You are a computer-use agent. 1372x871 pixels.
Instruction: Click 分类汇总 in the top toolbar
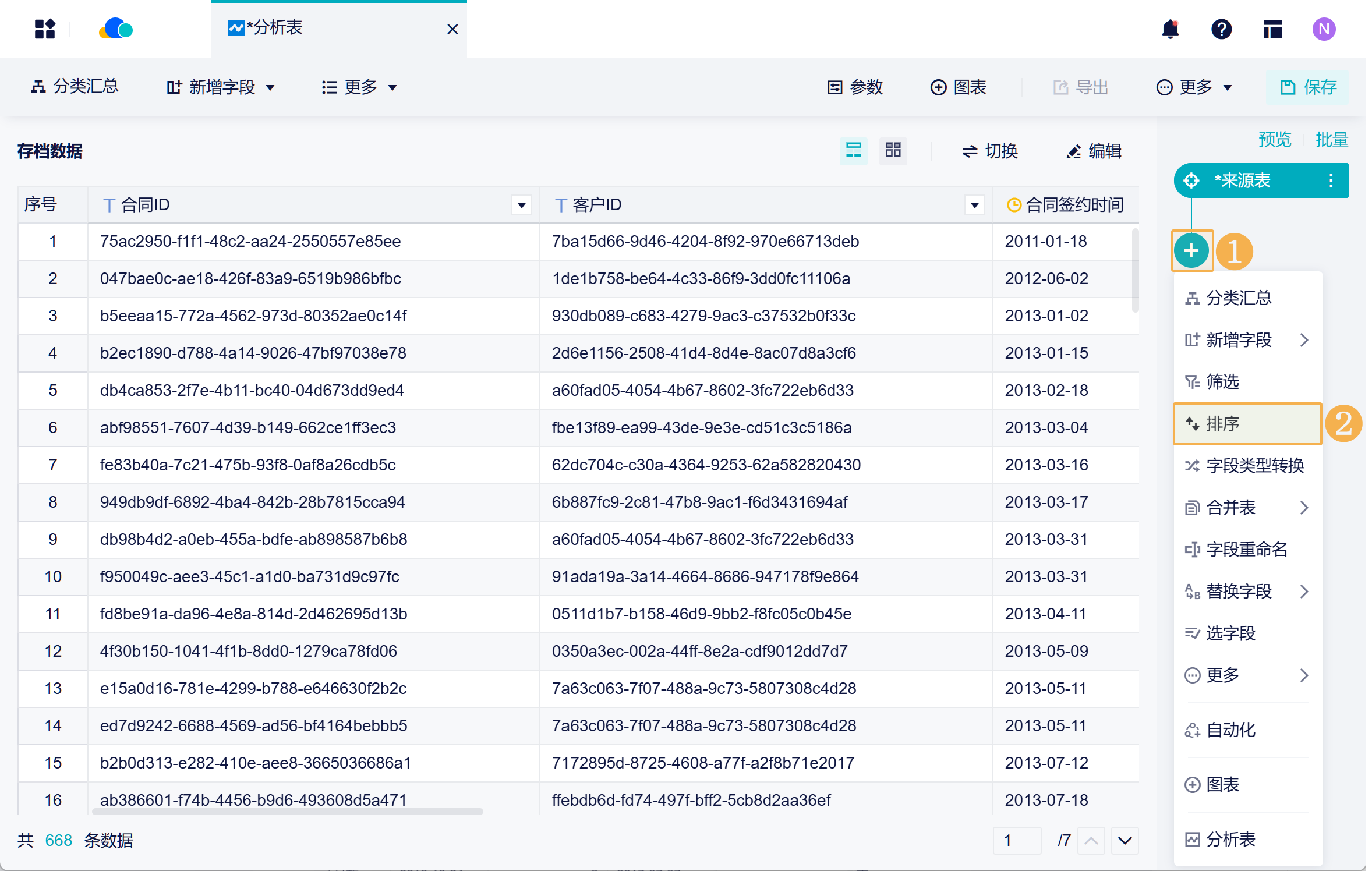75,87
